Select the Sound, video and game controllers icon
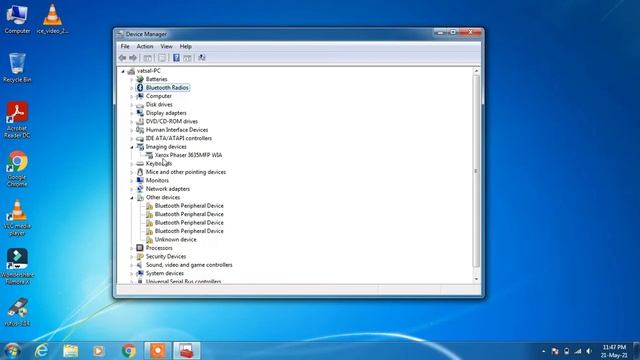Image resolution: width=640 pixels, height=360 pixels. coord(140,265)
